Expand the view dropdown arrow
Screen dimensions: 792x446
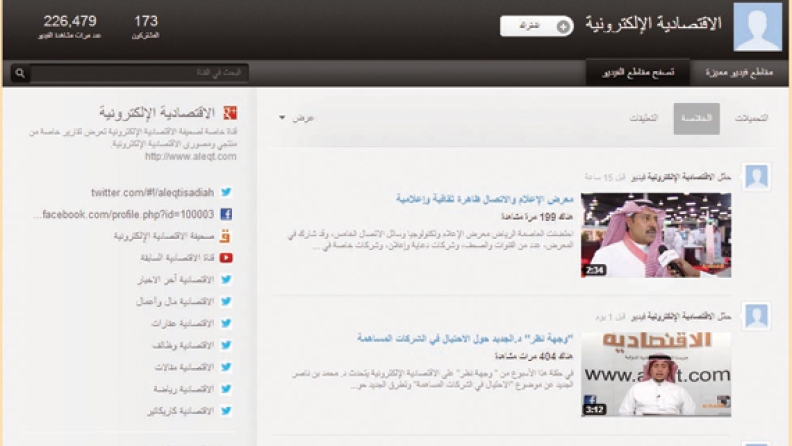click(x=282, y=118)
